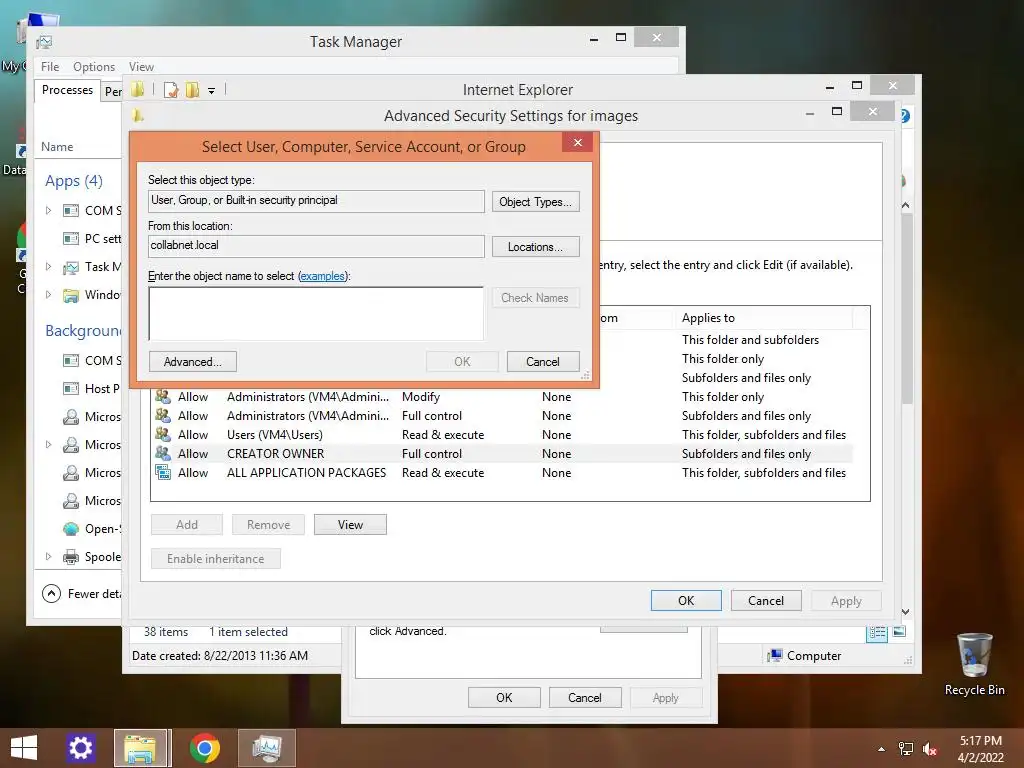Collapse Task Manager with Fewer details arrow
Image resolution: width=1024 pixels, height=768 pixels.
point(51,593)
